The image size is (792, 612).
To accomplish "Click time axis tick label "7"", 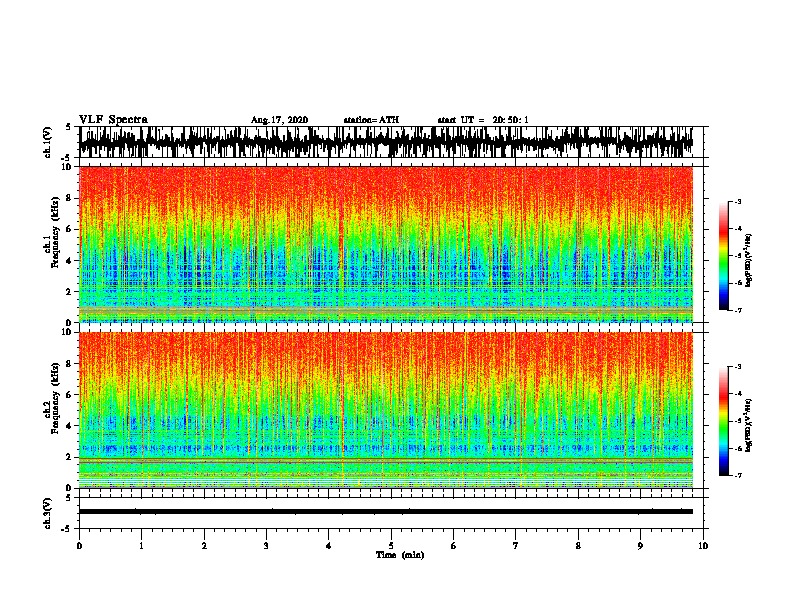I will (x=516, y=546).
